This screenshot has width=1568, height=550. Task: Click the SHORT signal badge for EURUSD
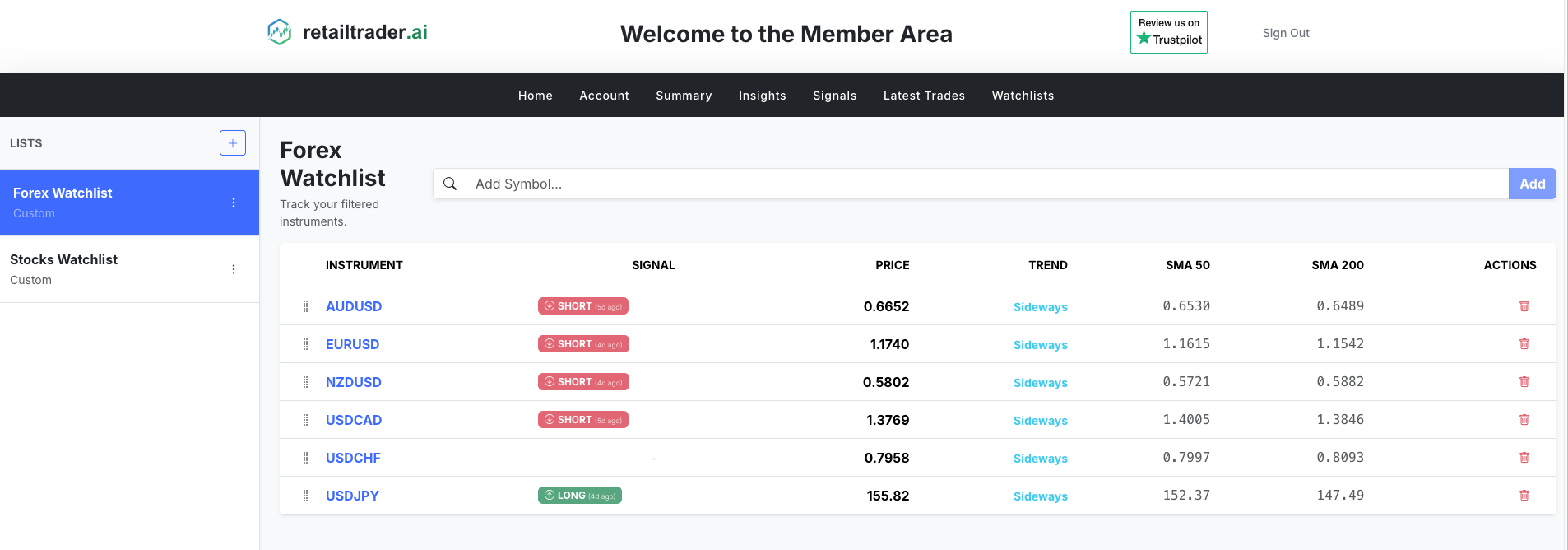(583, 344)
